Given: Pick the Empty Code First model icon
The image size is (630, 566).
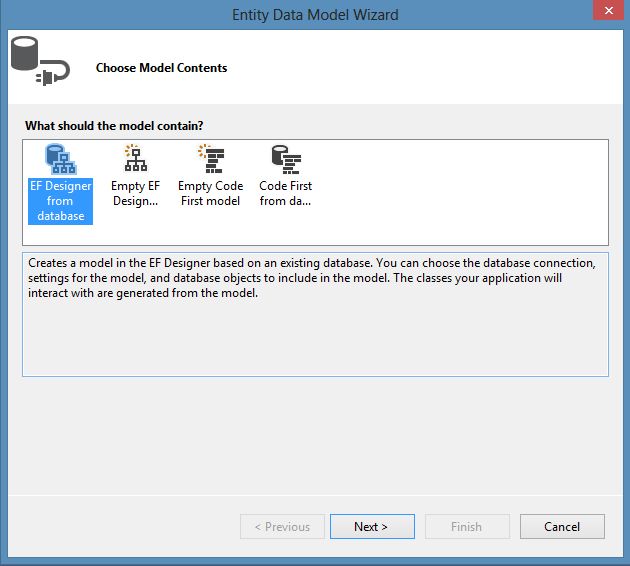Looking at the screenshot, I should coord(211,158).
